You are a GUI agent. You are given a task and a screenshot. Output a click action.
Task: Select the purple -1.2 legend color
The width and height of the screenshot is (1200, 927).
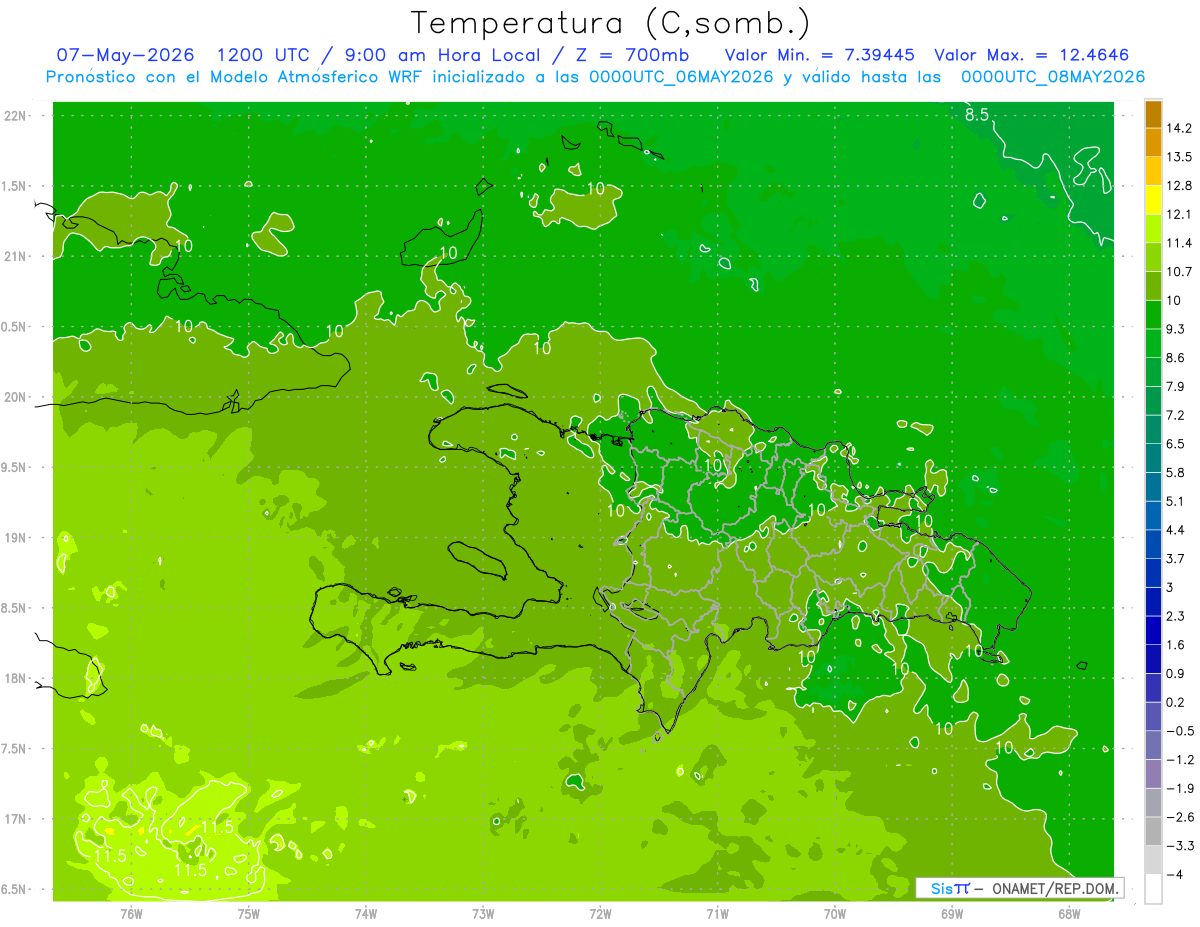click(1153, 745)
